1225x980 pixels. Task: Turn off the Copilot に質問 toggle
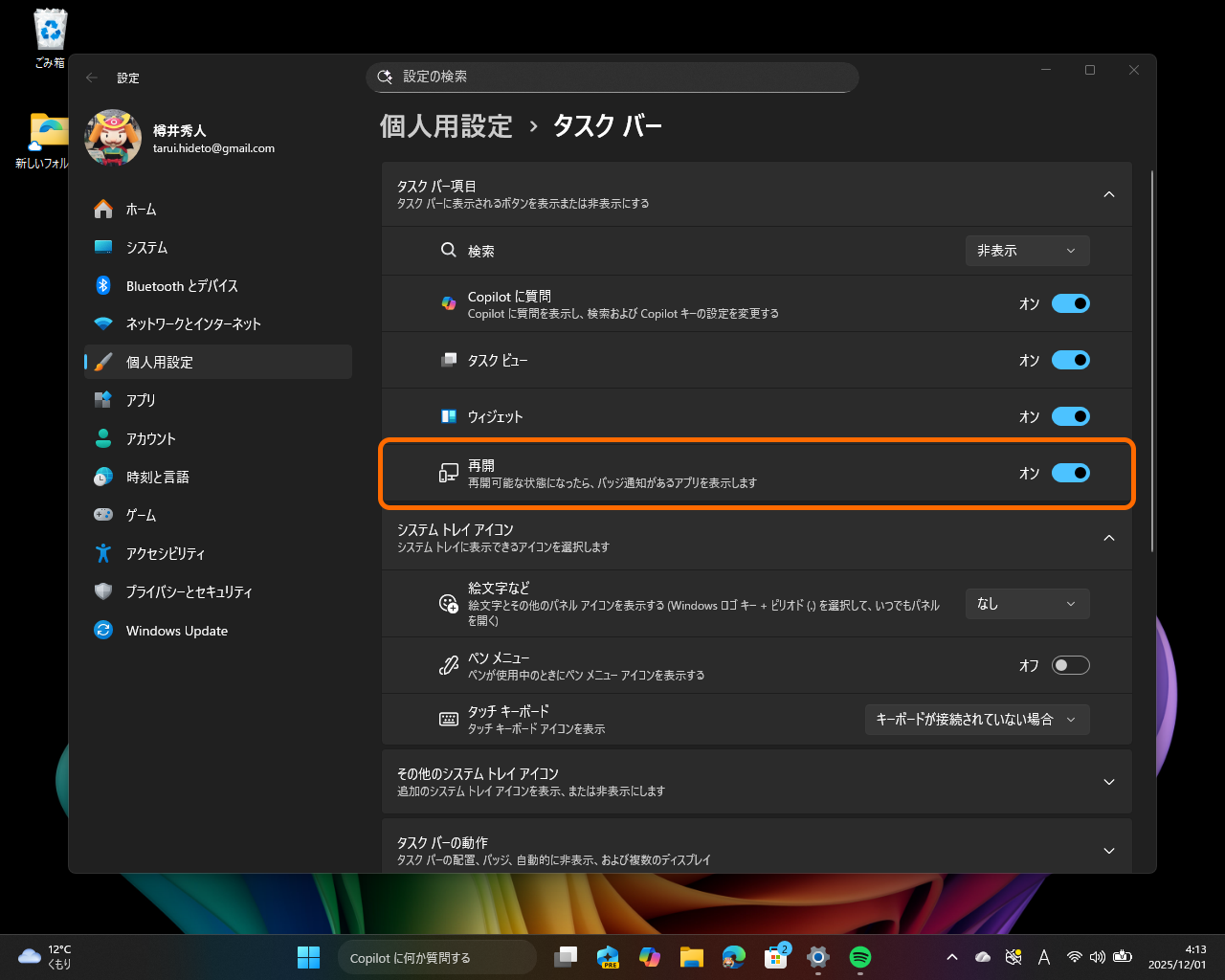point(1070,303)
